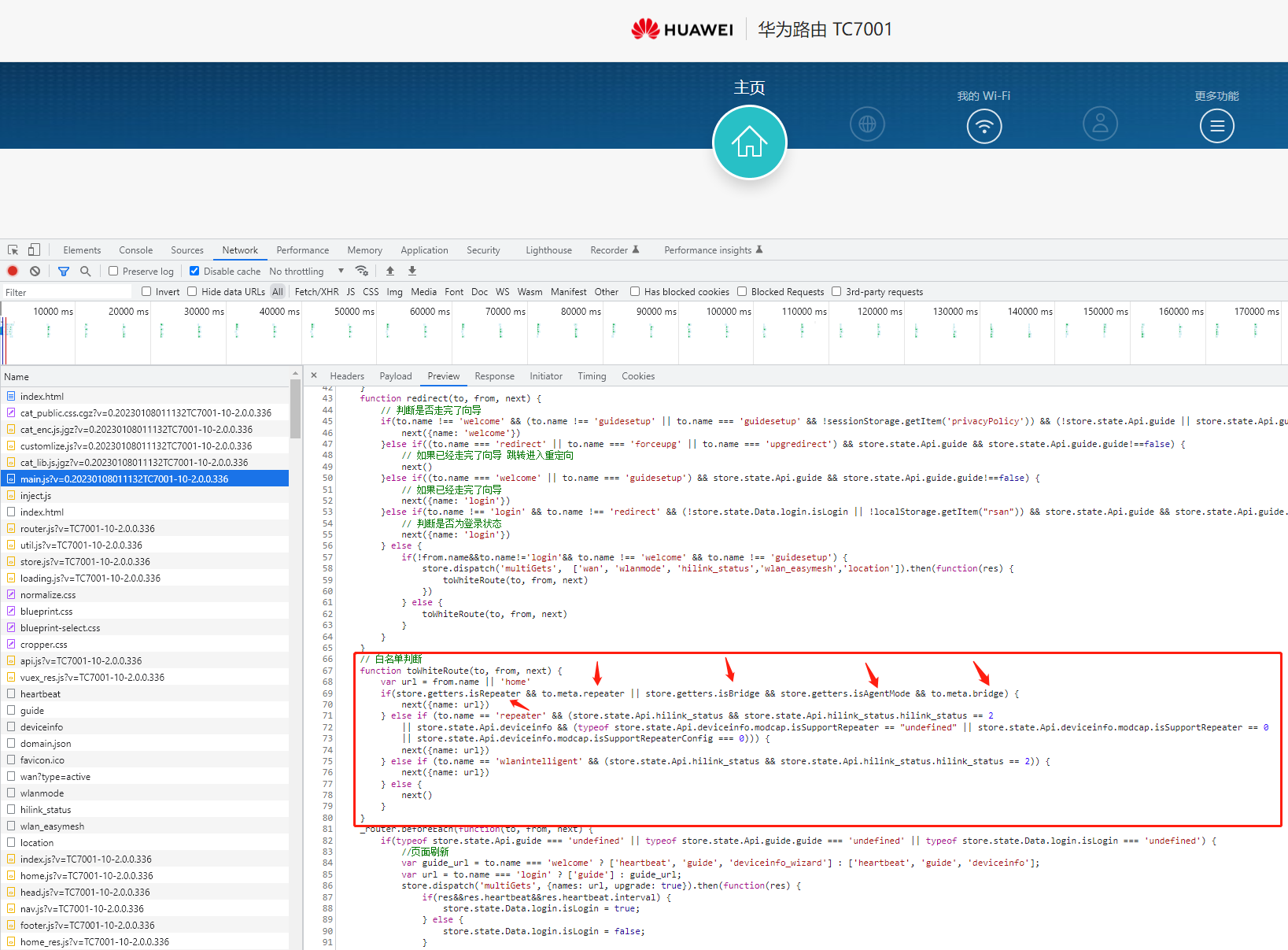This screenshot has height=950, width=1288.
Task: Click the Huawei logo
Action: click(x=681, y=29)
